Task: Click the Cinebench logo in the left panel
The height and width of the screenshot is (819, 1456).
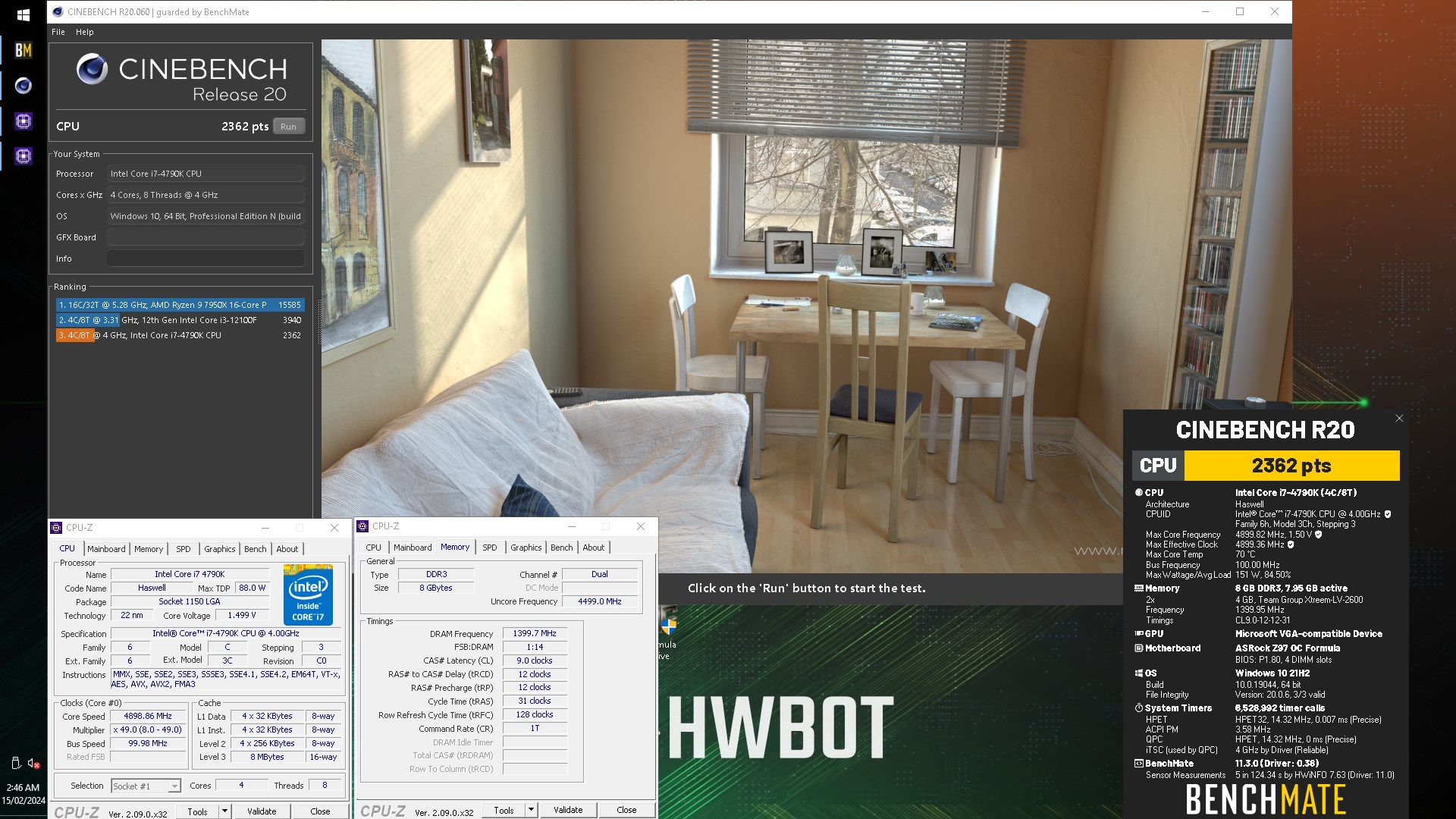Action: click(x=92, y=69)
